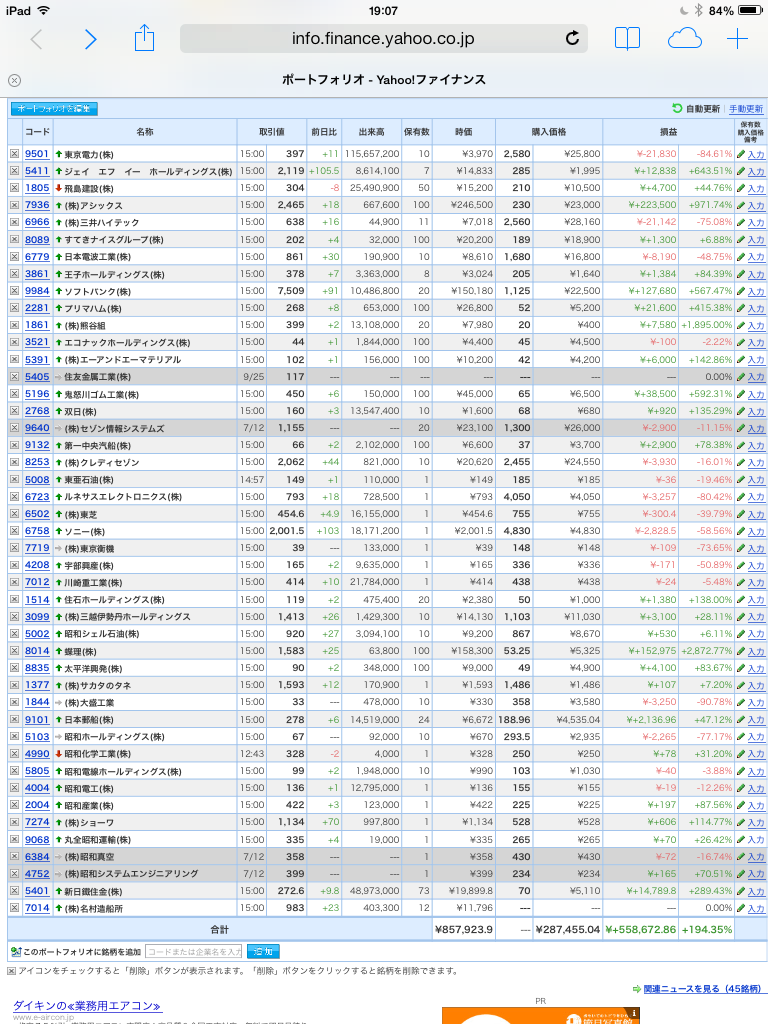Click the total value ¥857,923.9
768x1024 pixels.
click(464, 929)
